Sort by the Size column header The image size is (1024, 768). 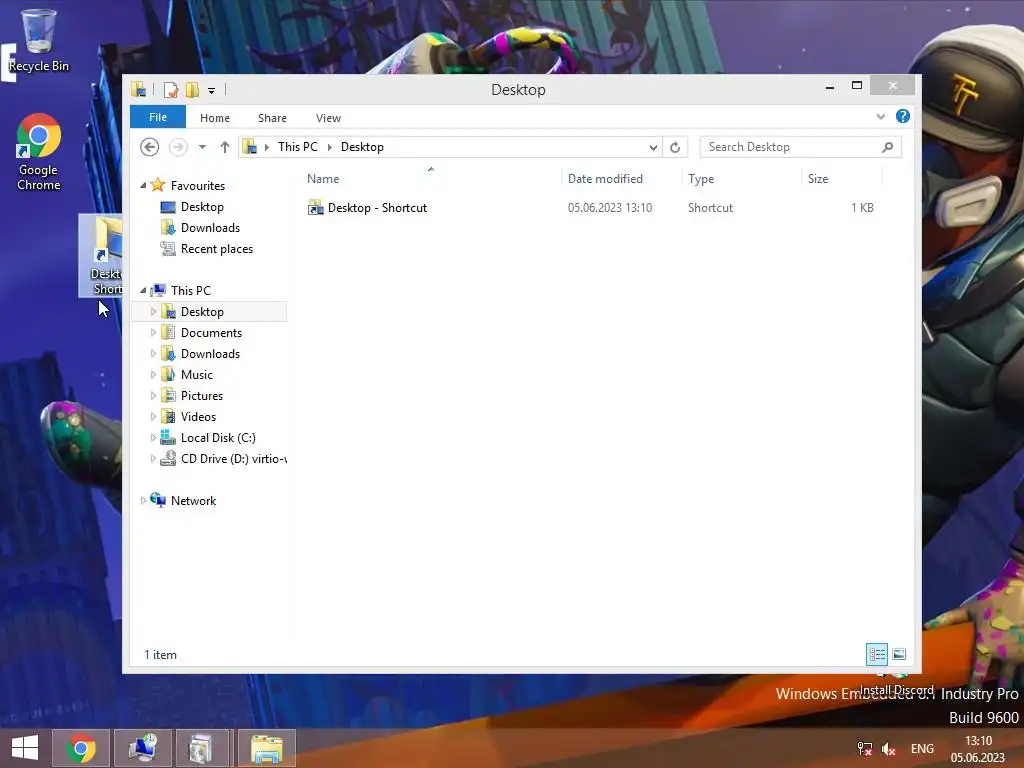point(818,179)
